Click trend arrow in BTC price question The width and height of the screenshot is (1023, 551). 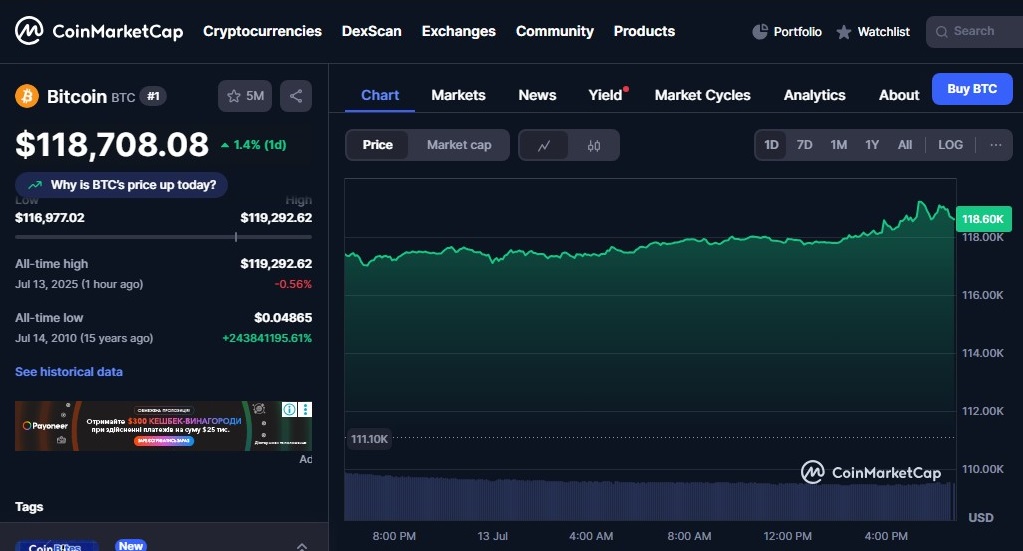[x=35, y=185]
